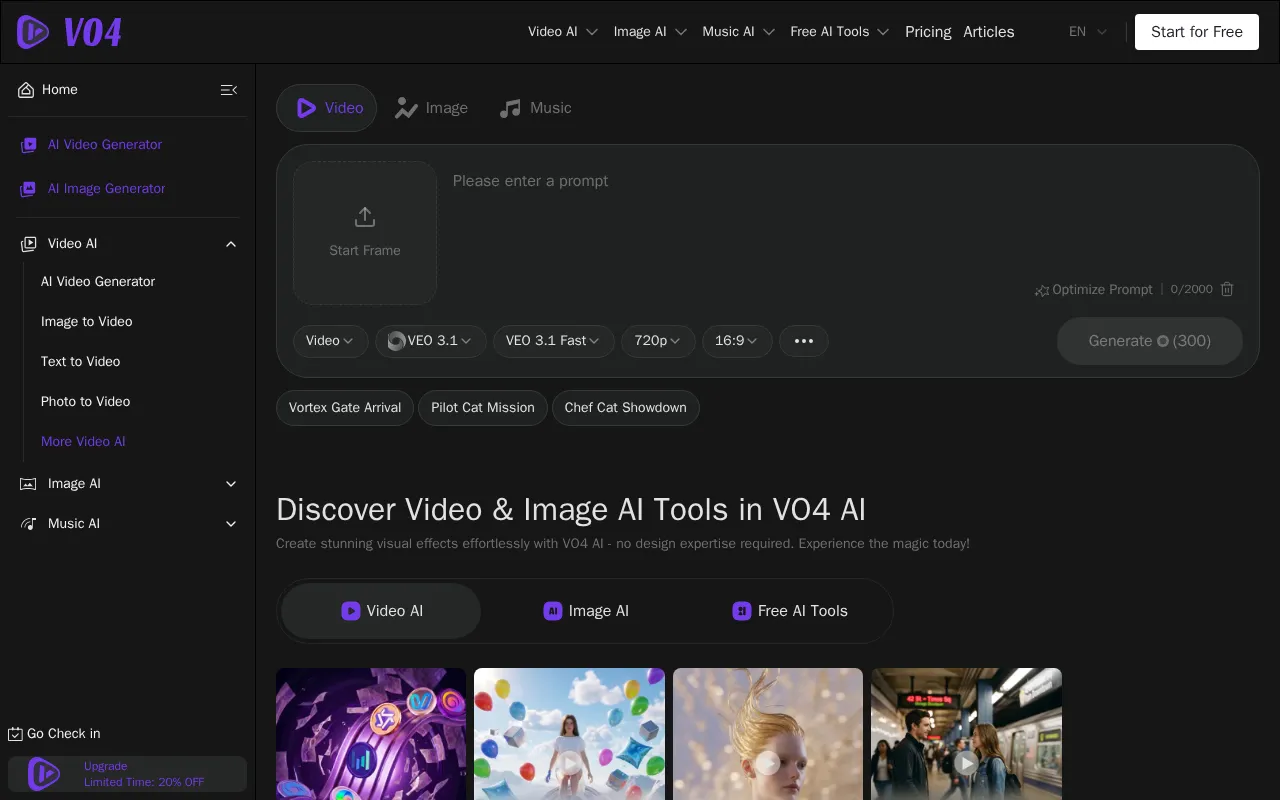The height and width of the screenshot is (800, 1280).
Task: Open the Articles page
Action: 989,32
